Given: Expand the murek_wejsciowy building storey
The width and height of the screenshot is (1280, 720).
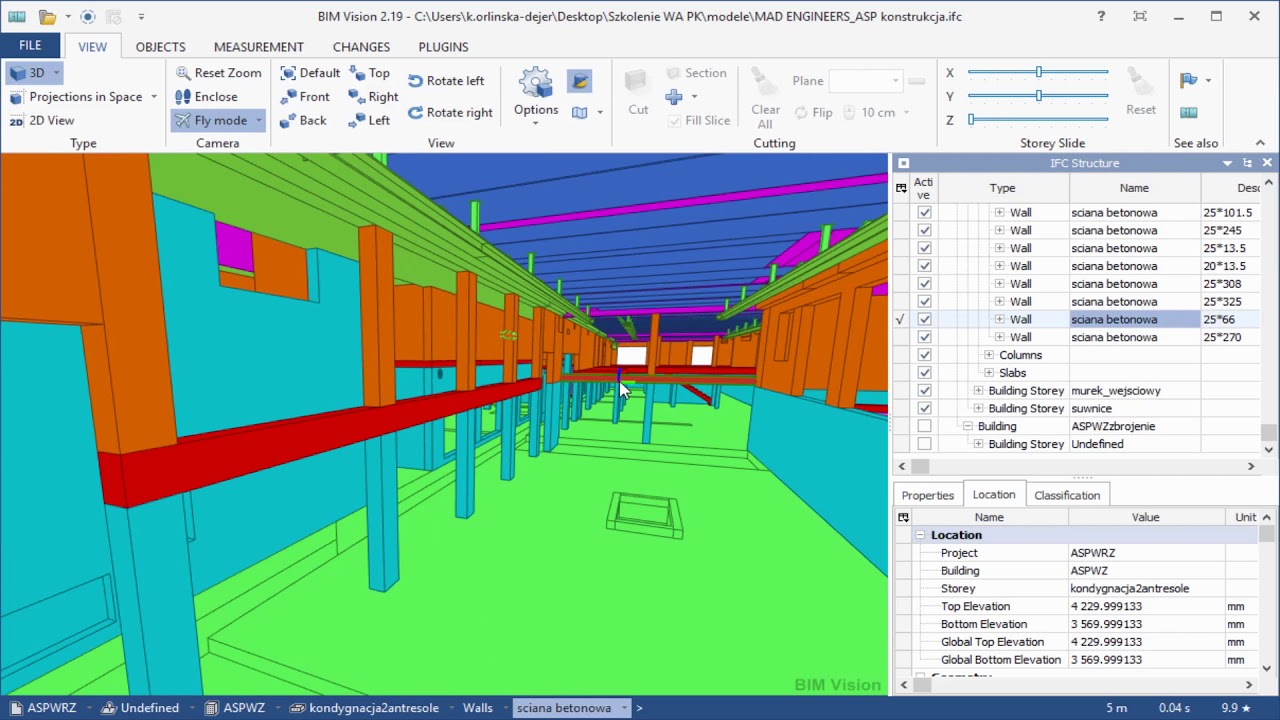Looking at the screenshot, I should [978, 391].
